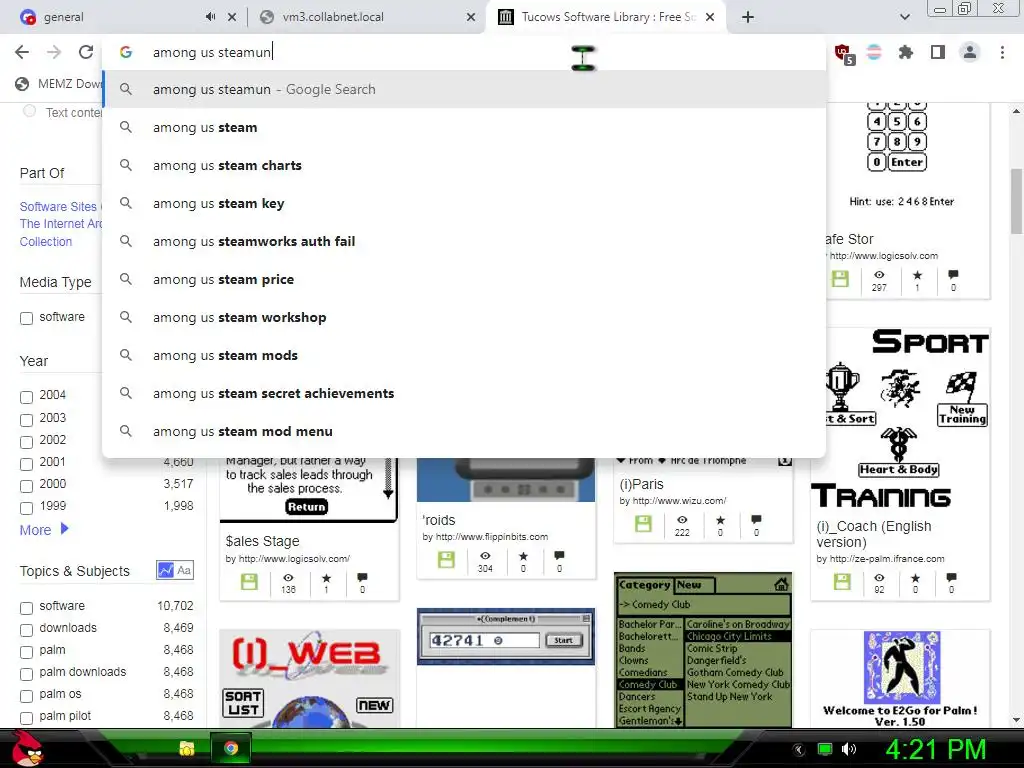1024x768 pixels.
Task: Click the floppy disk icon under 'roids
Action: 446,560
